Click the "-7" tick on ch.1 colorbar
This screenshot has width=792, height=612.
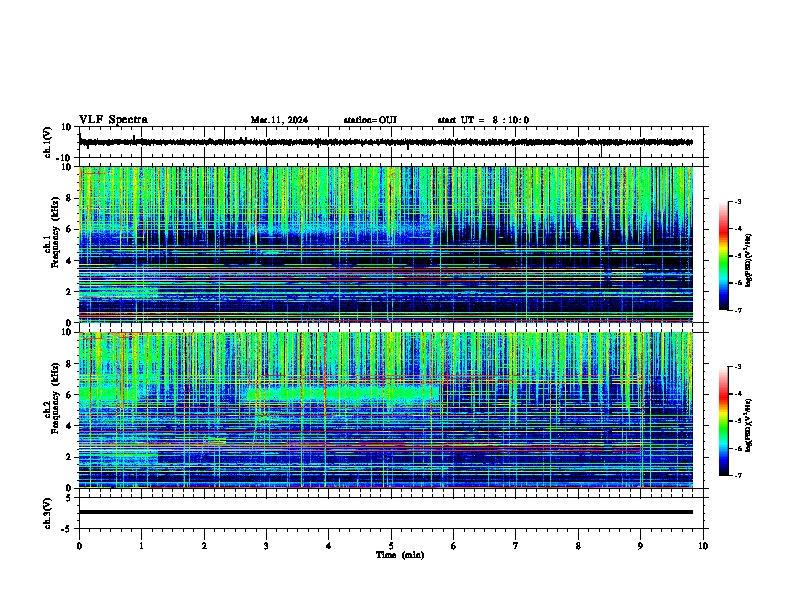coord(737,310)
